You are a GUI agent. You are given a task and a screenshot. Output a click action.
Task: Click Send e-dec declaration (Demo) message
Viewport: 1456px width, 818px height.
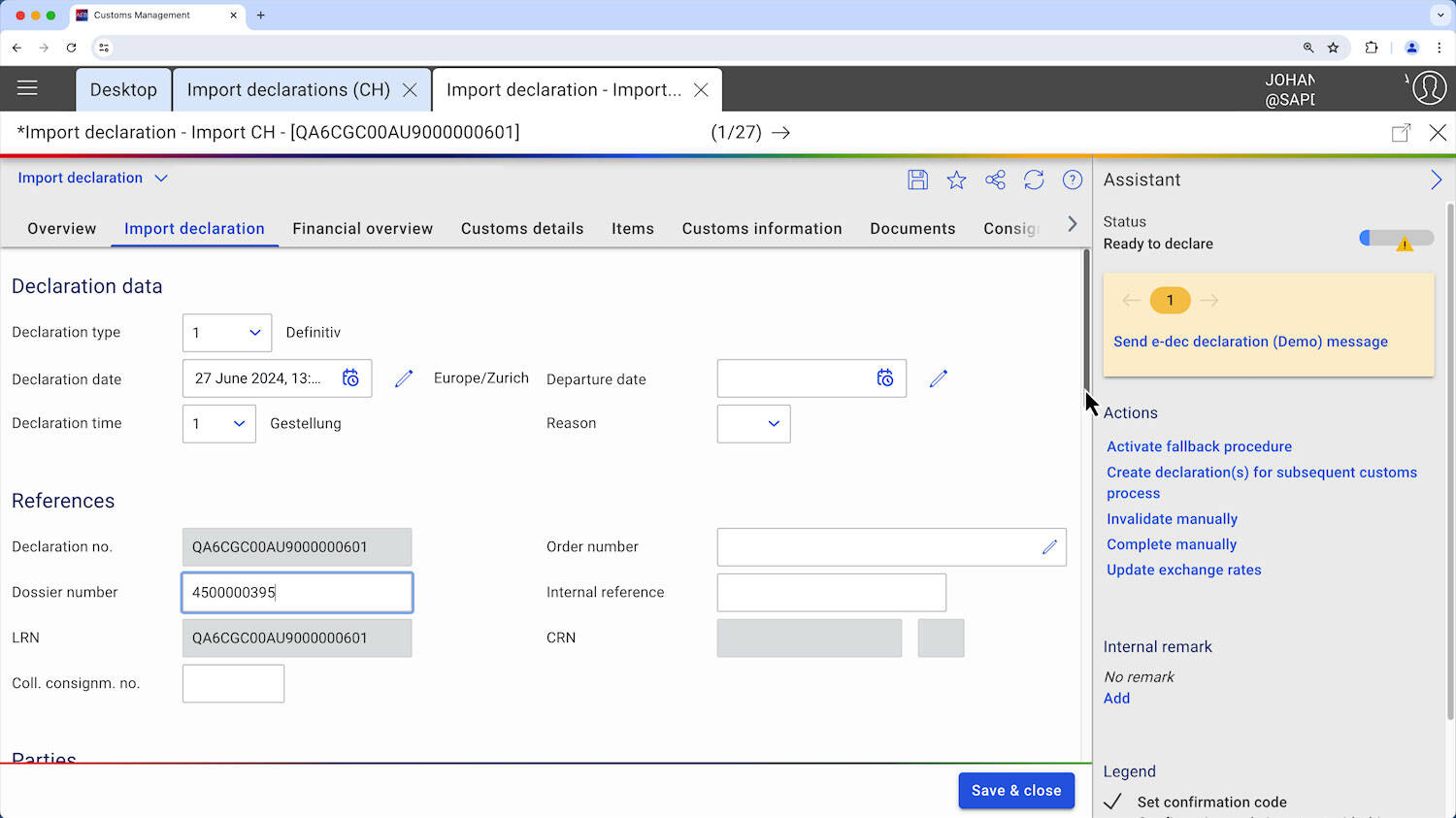[1250, 342]
